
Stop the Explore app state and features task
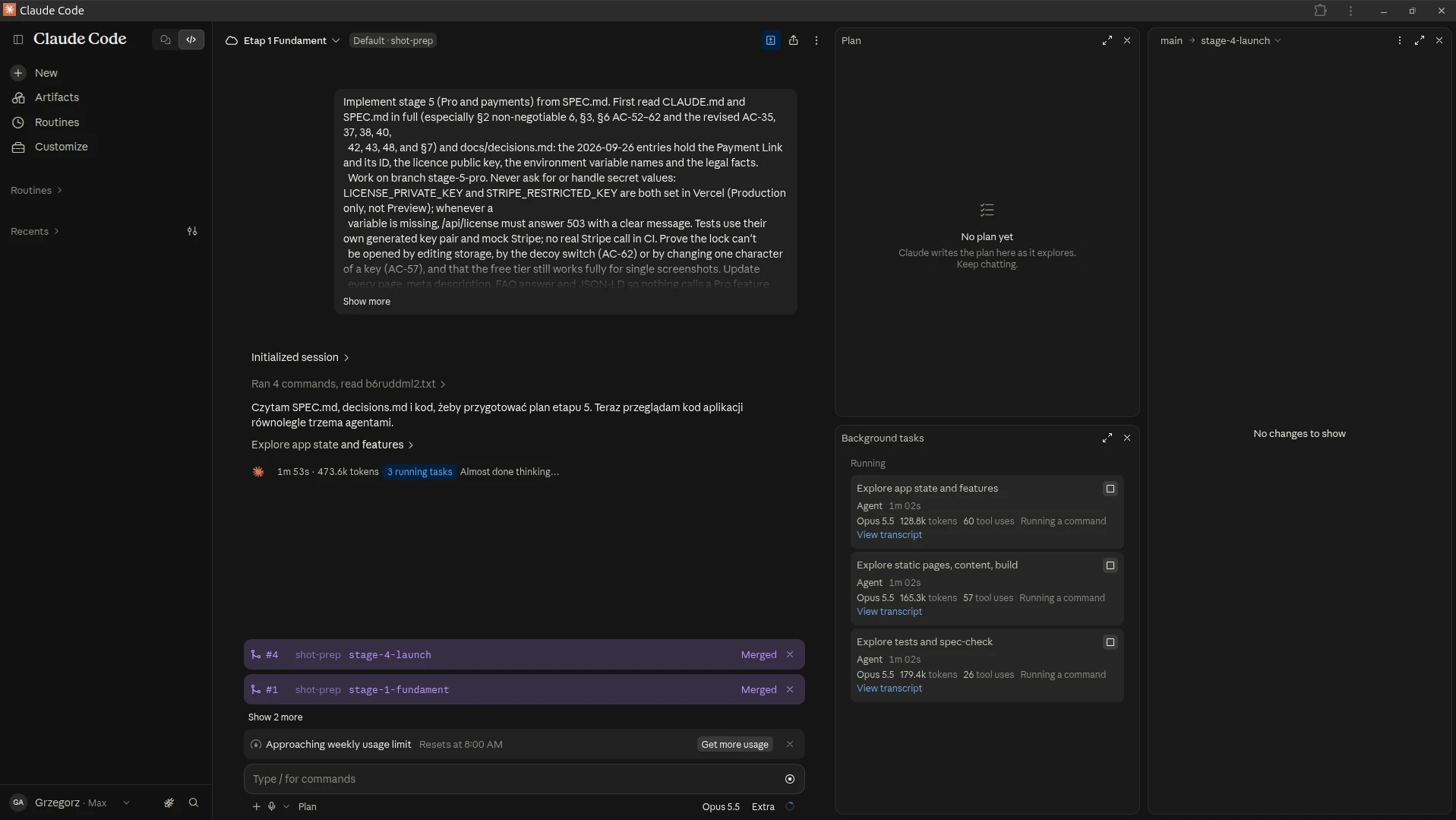[x=1110, y=489]
